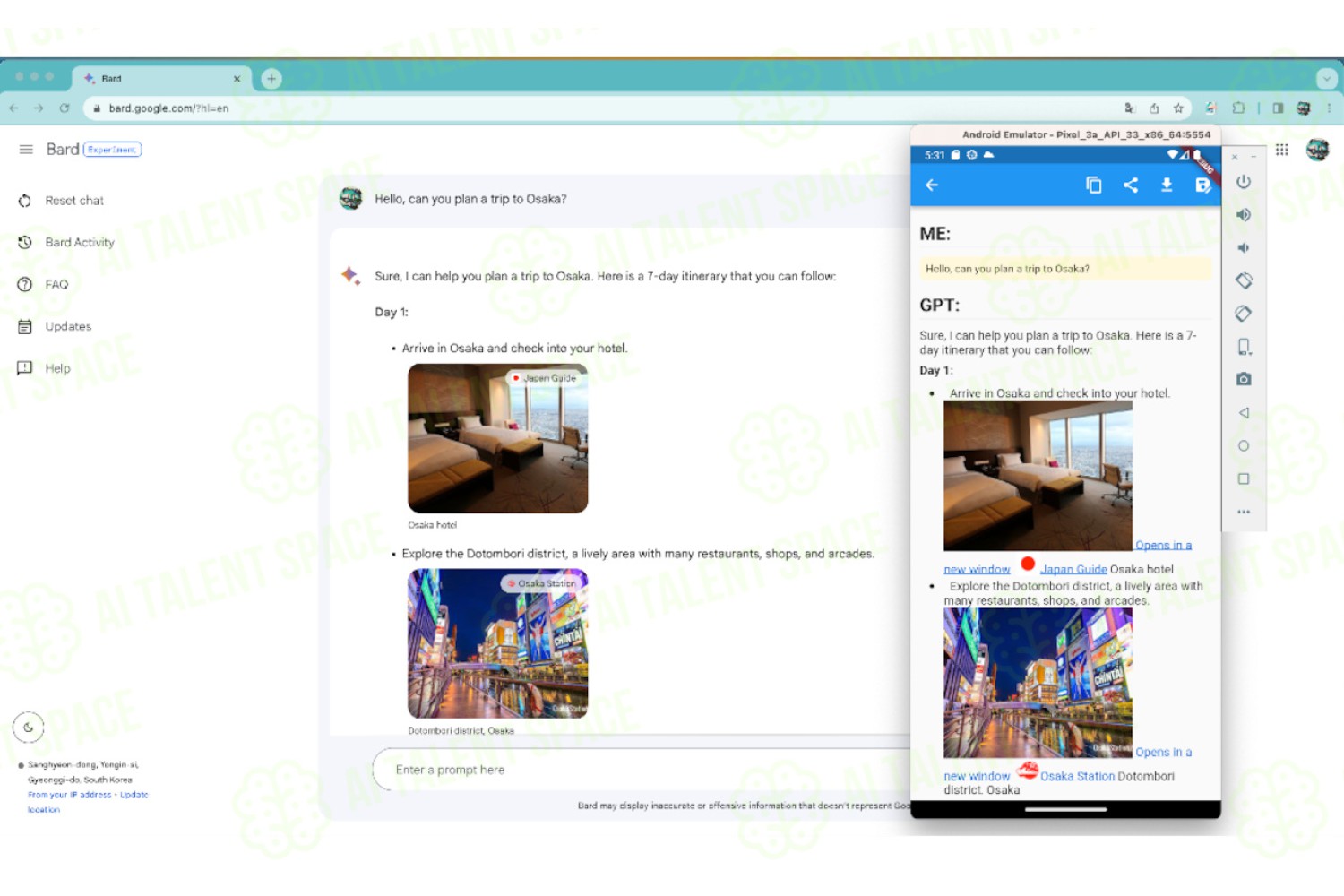
Task: Close the emulator toolbar with X
Action: pyautogui.click(x=1235, y=157)
